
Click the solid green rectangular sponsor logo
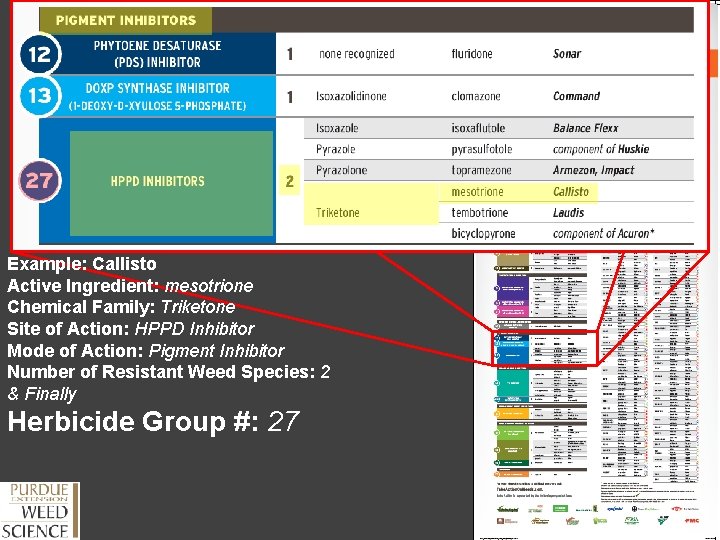pyautogui.click(x=560, y=508)
